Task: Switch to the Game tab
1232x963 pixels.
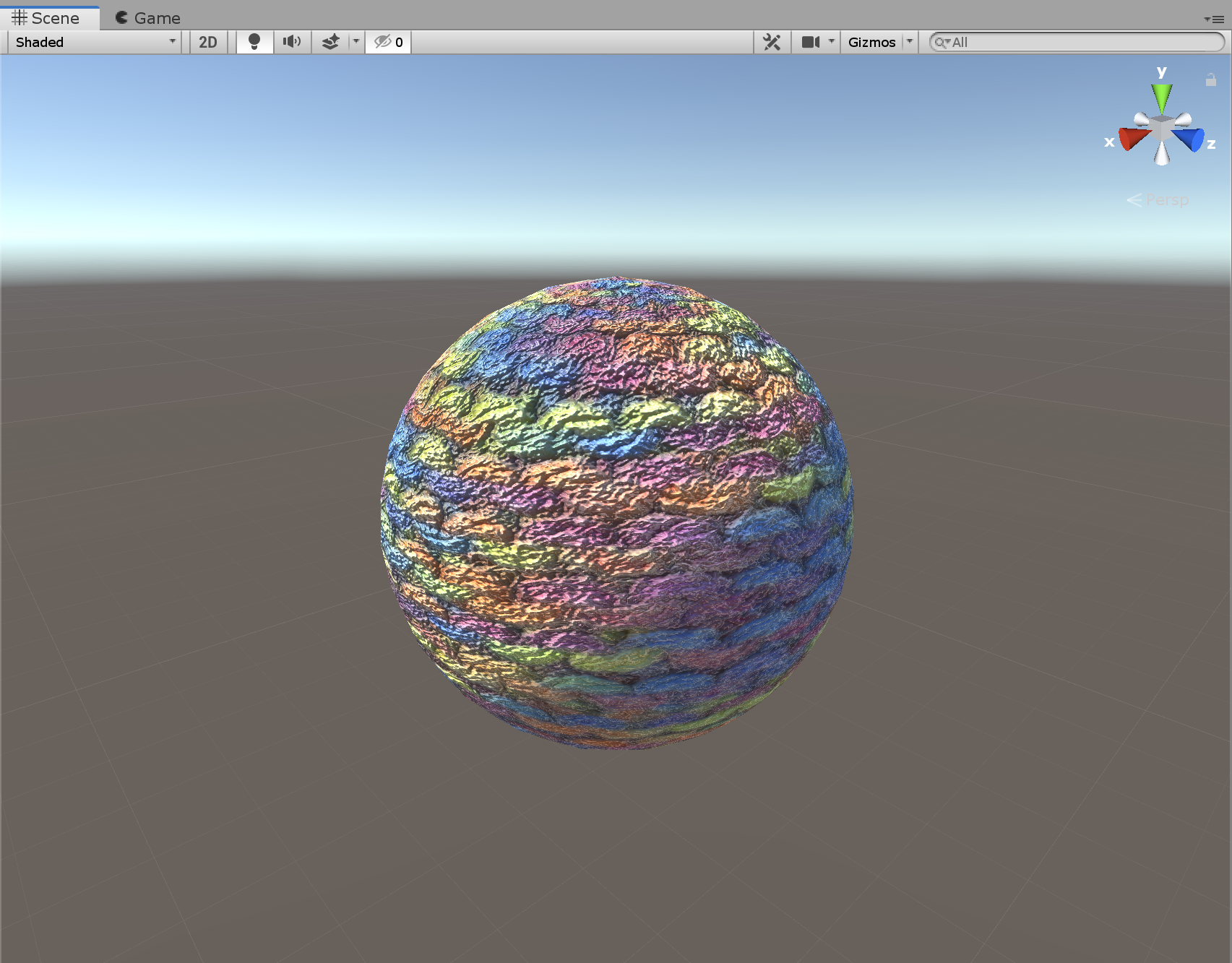Action: click(x=147, y=17)
